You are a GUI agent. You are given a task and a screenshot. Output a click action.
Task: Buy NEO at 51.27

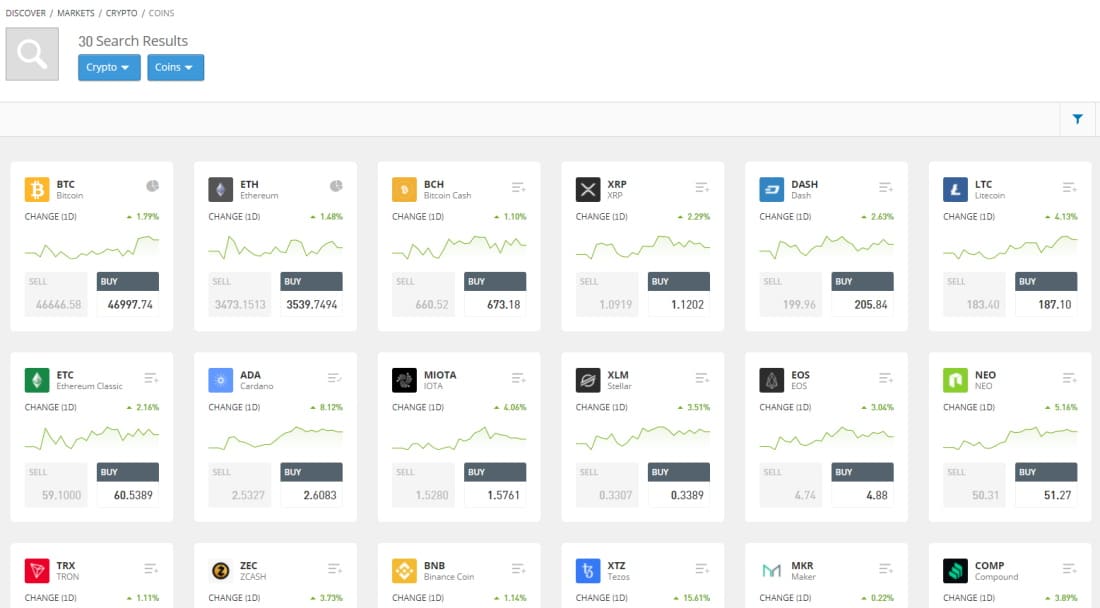[x=1047, y=485]
